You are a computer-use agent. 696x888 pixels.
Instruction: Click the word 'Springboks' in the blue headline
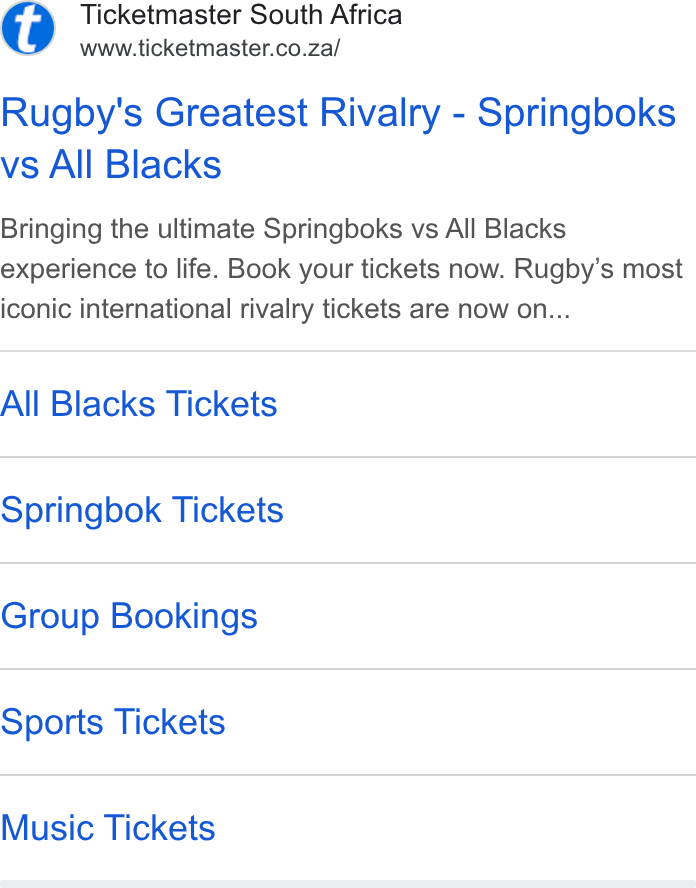point(577,113)
